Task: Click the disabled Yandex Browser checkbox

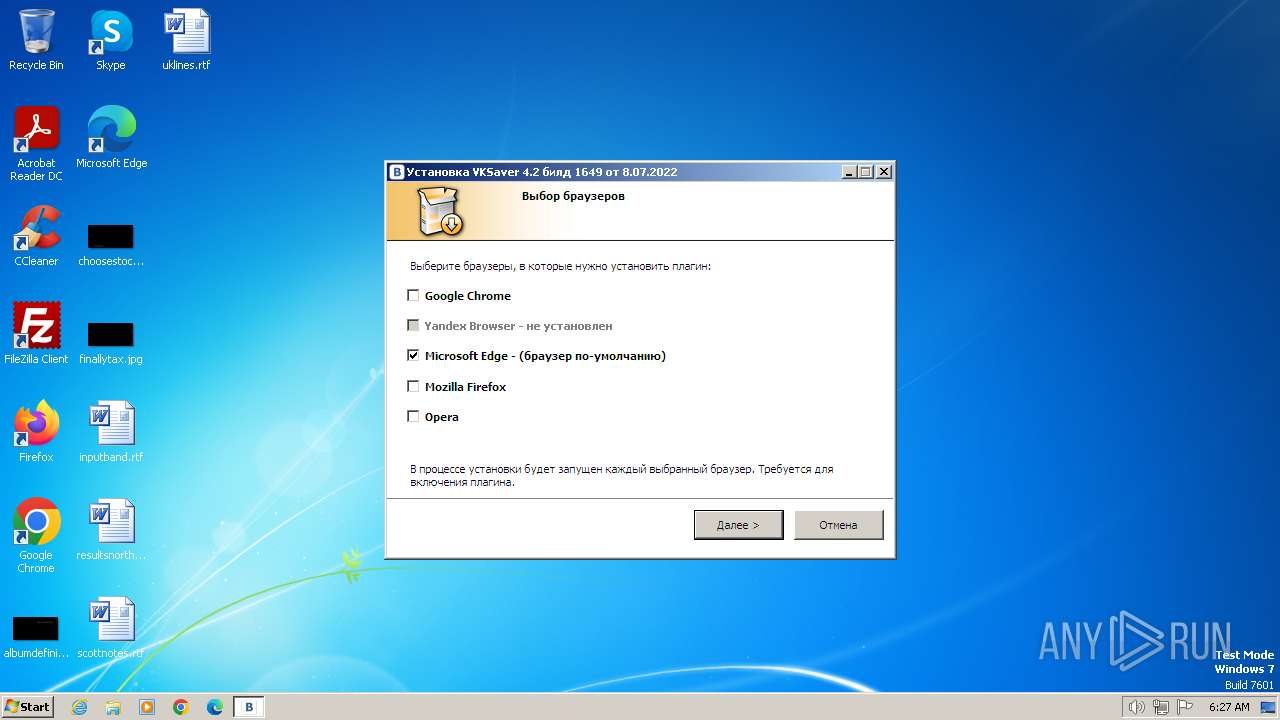Action: point(413,325)
